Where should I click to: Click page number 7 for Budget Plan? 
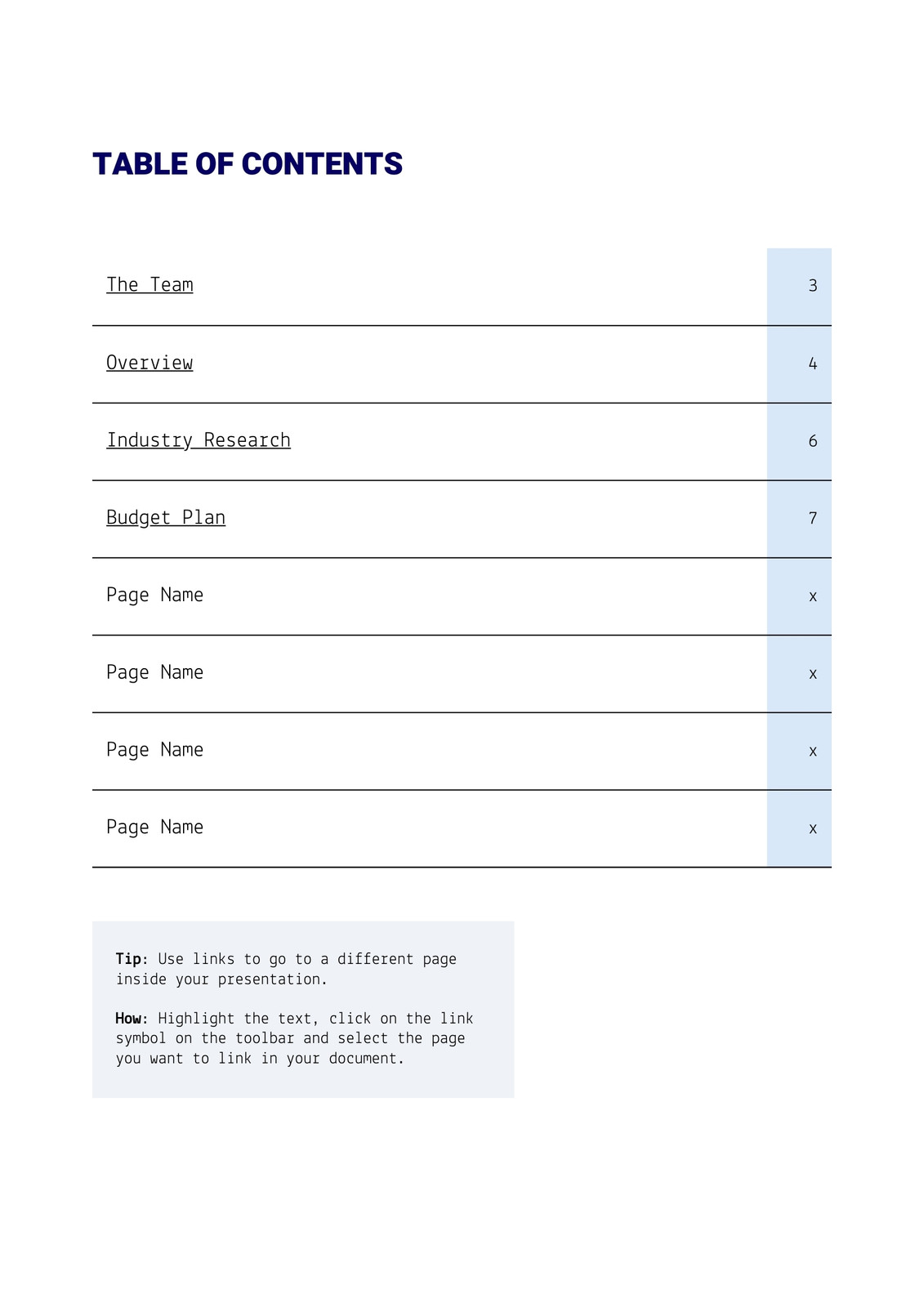coord(813,518)
